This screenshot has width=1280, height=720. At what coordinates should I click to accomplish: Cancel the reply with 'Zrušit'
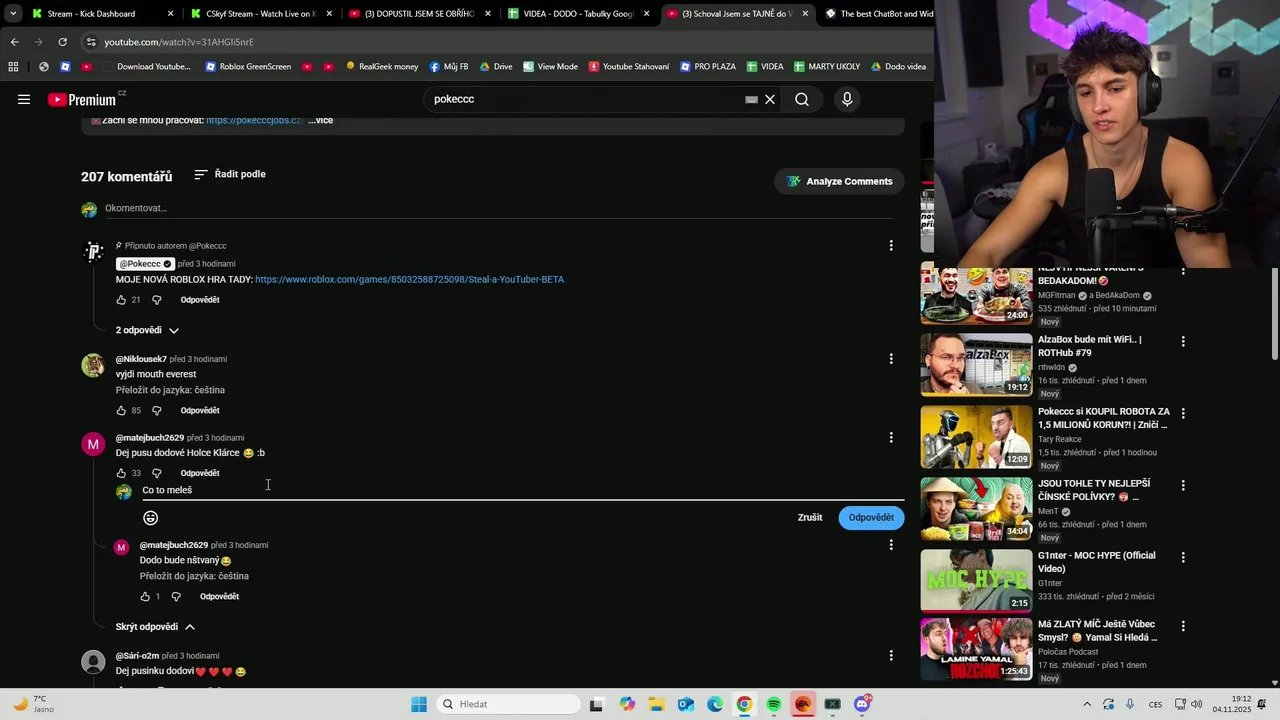coord(810,517)
